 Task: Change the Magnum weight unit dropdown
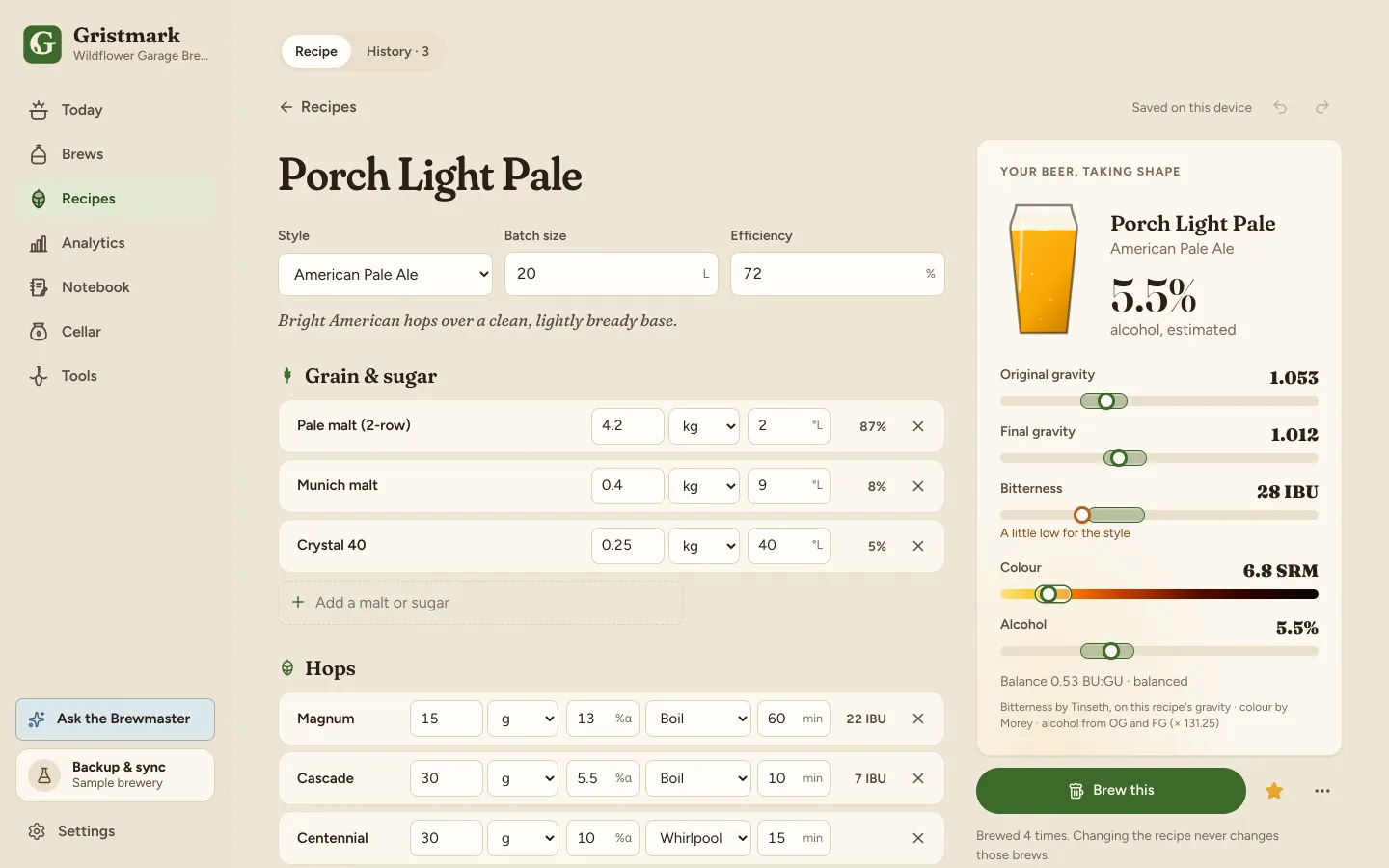point(523,719)
